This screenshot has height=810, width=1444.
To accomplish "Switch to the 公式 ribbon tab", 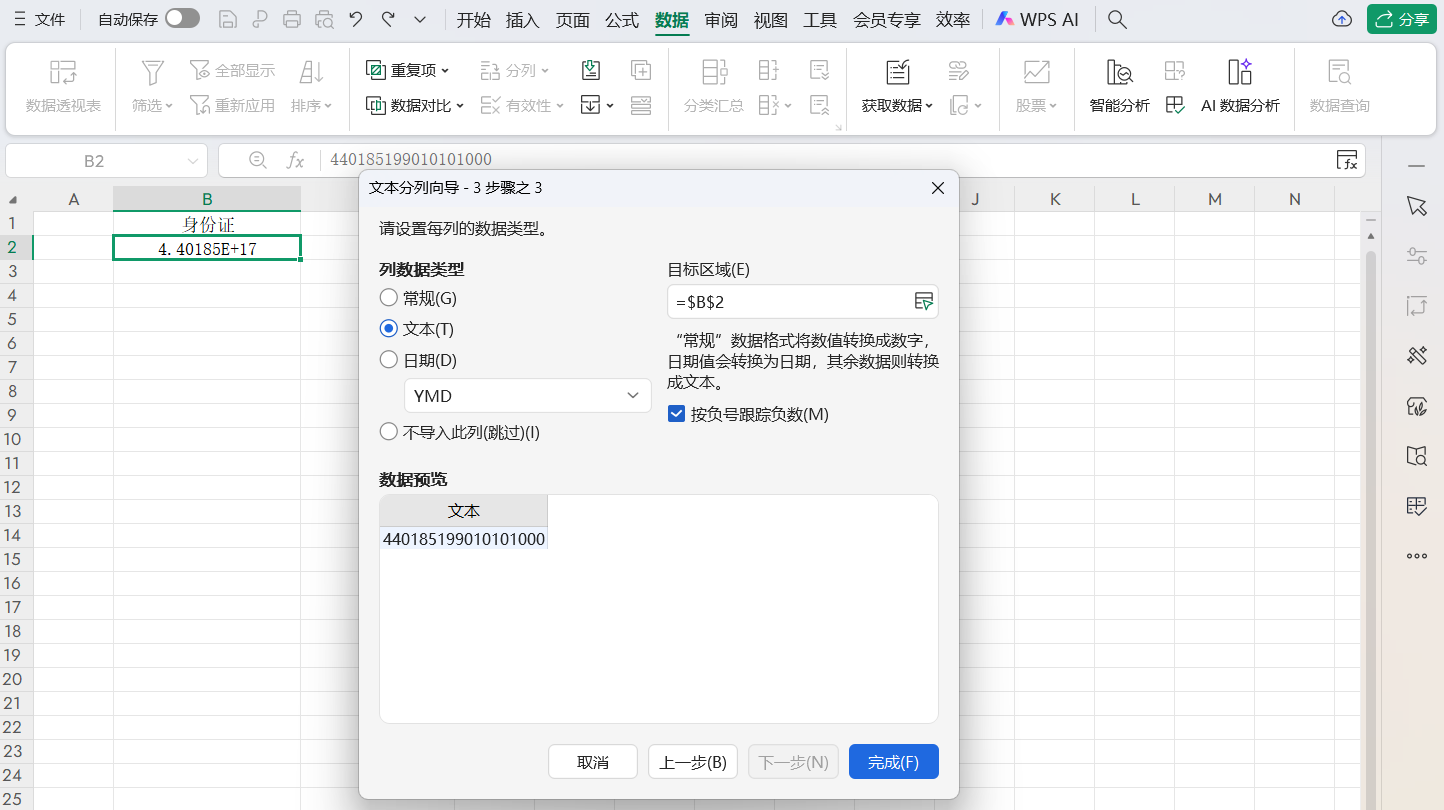I will tap(621, 19).
